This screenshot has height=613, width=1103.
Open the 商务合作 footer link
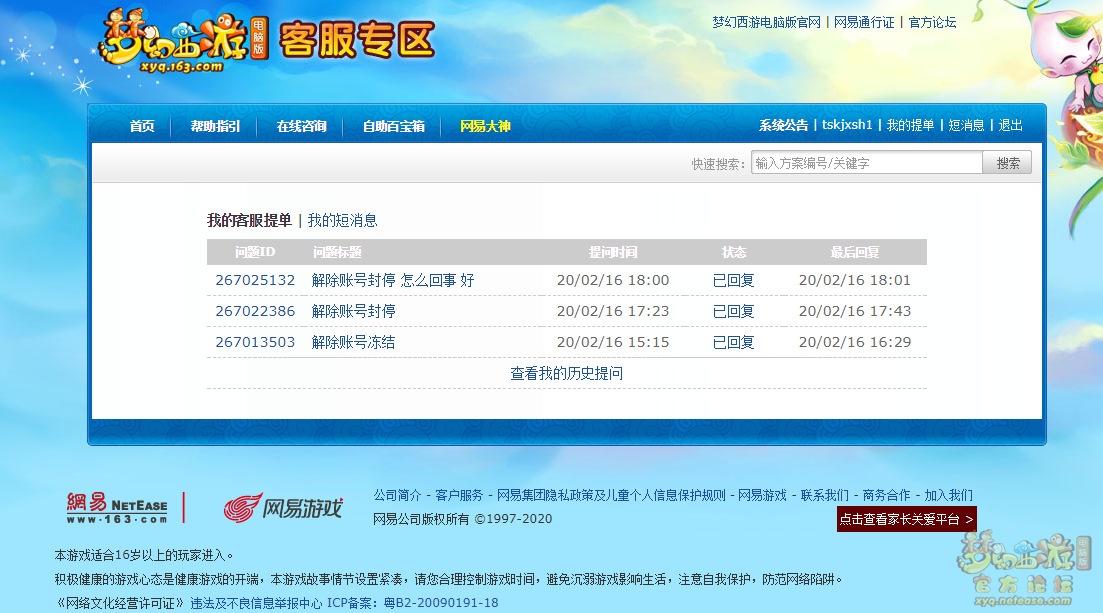pos(886,495)
